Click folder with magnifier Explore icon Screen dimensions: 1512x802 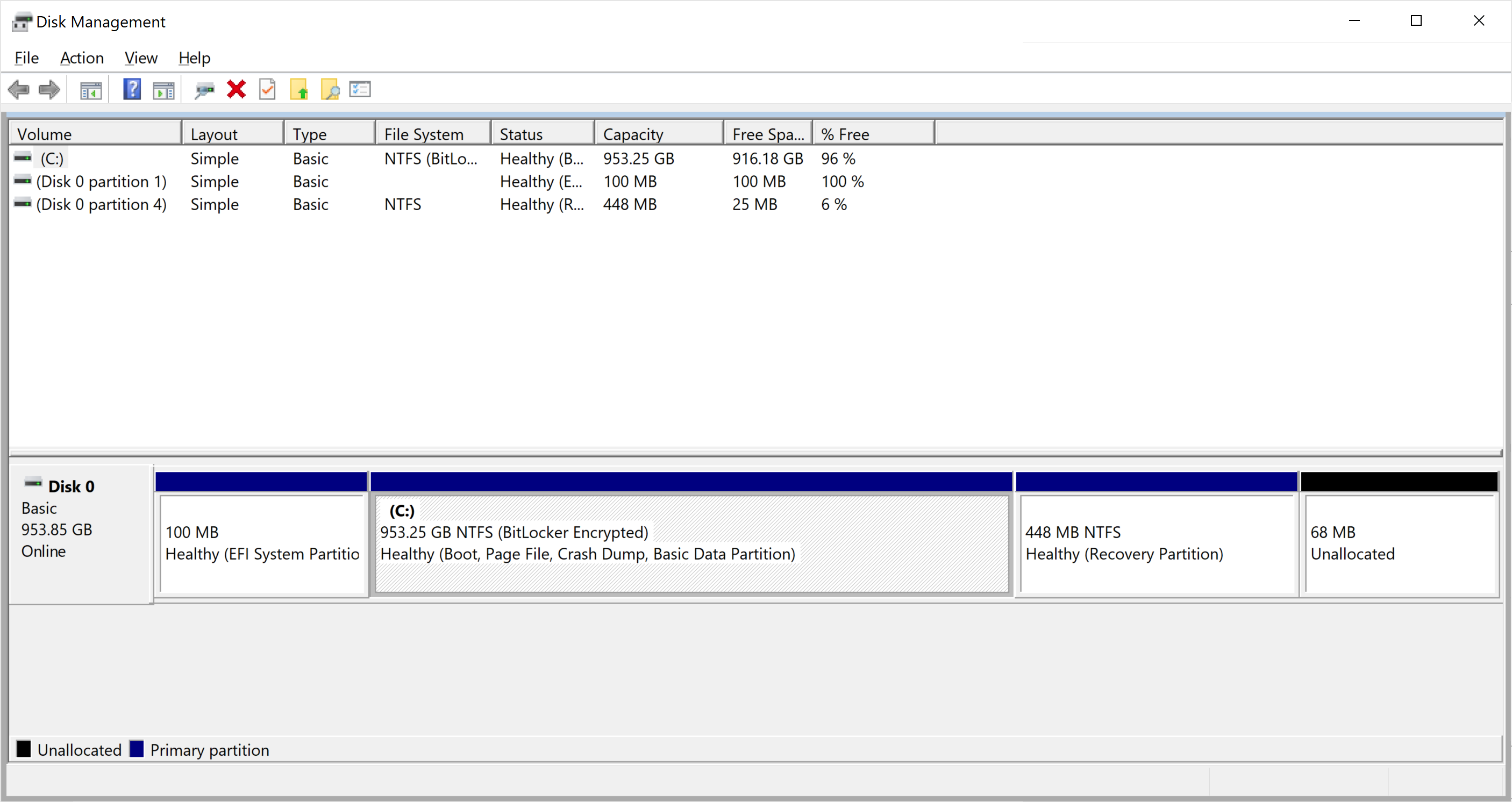coord(330,90)
